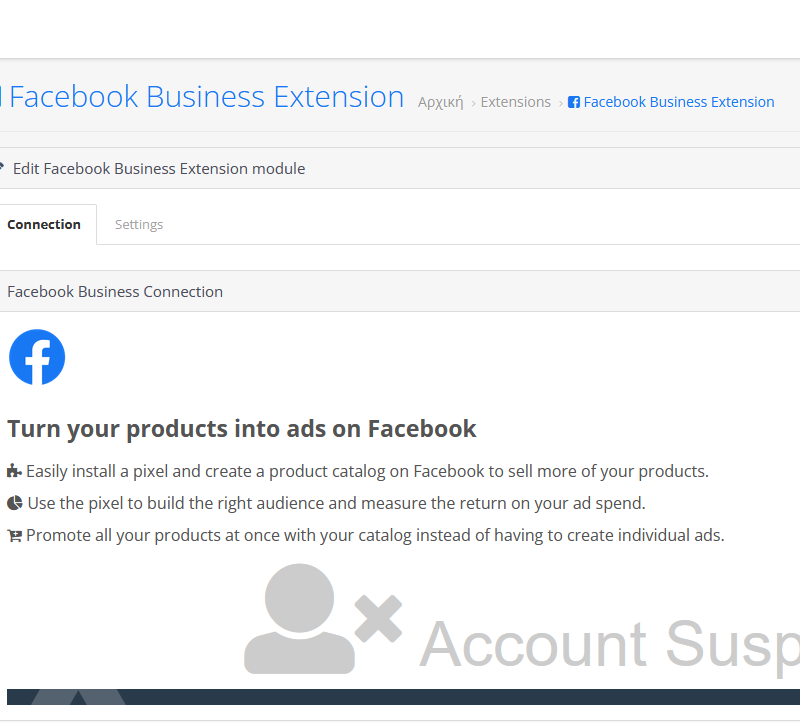Screen dimensions: 800x724
Task: Click the Account Suspended gray text
Action: tap(609, 644)
